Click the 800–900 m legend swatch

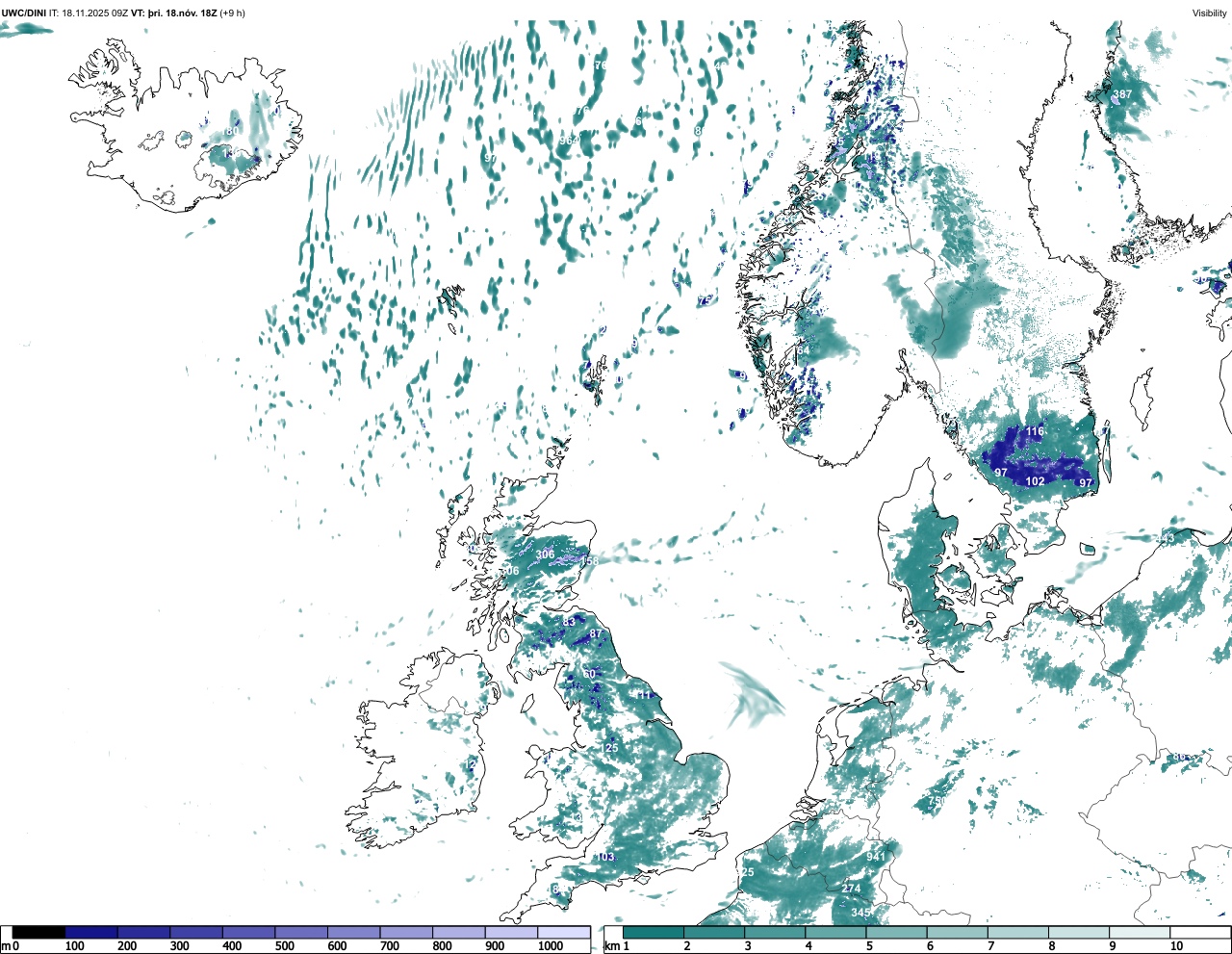[459, 932]
